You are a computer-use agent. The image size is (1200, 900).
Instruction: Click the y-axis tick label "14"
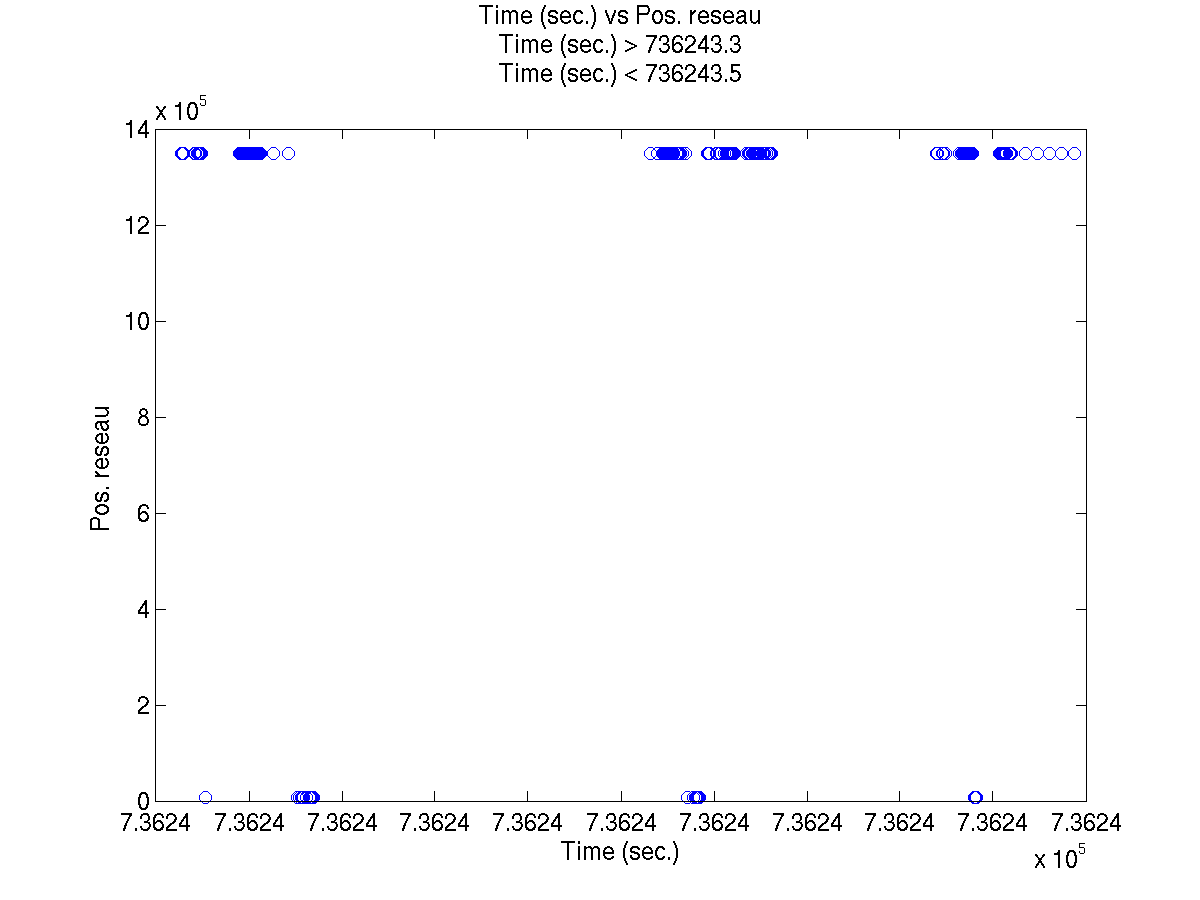click(x=137, y=130)
